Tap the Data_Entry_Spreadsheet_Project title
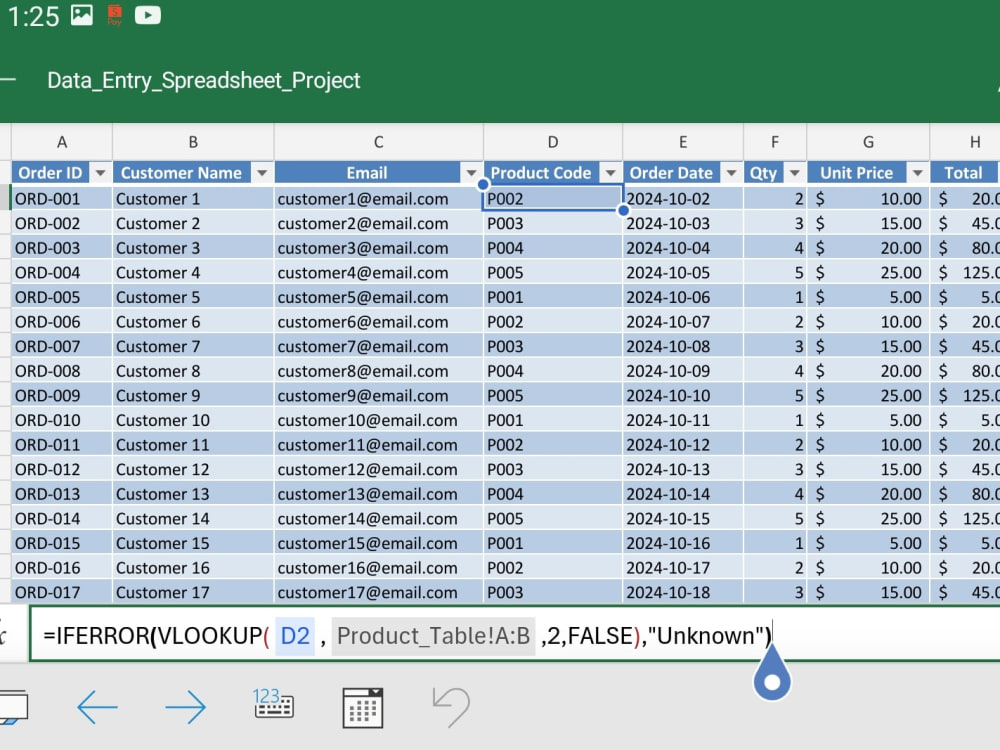Viewport: 1000px width, 750px height. coord(203,80)
